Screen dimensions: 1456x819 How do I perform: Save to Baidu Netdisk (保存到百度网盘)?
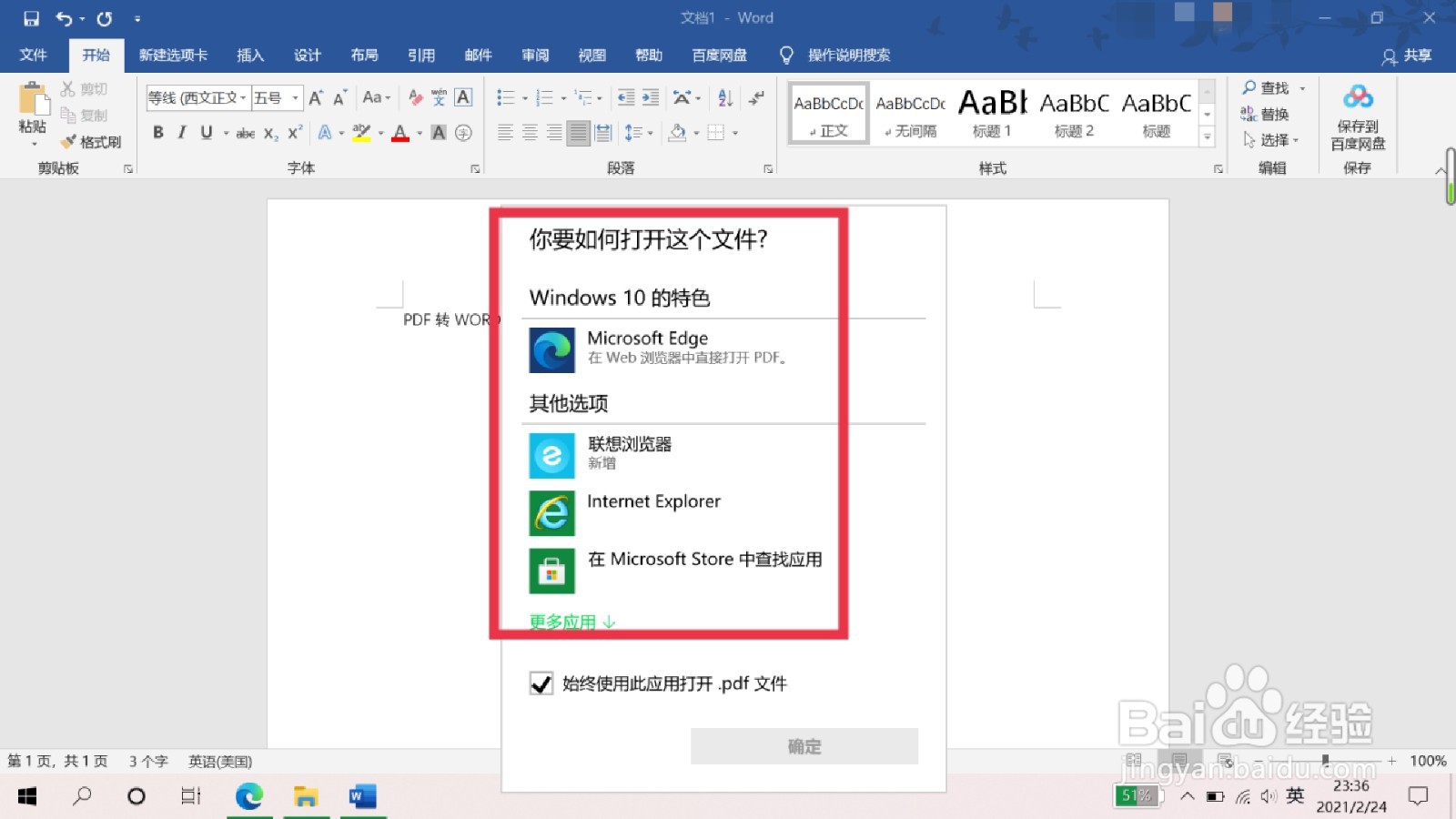(1358, 118)
